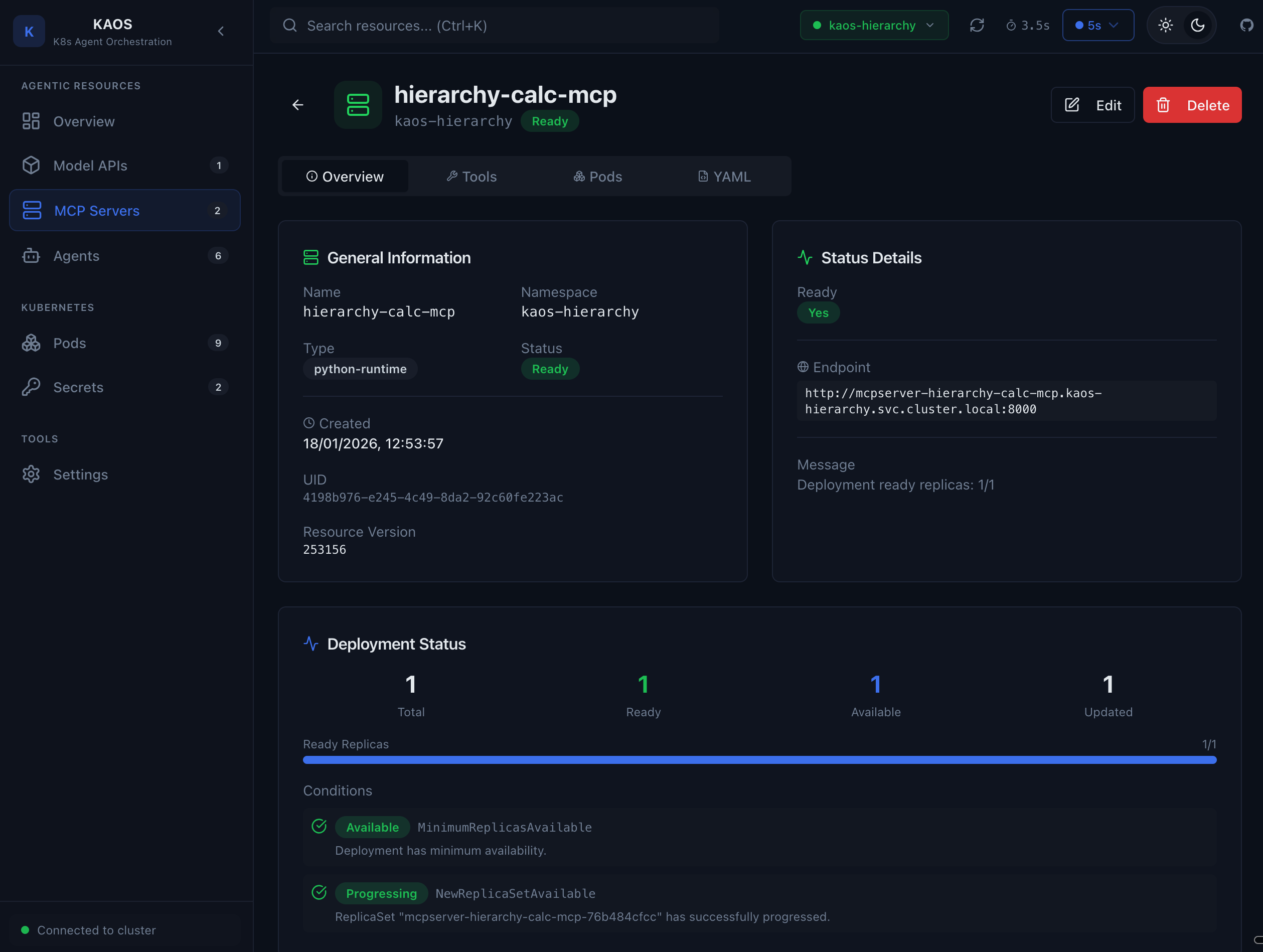Click the back arrow next to hierarchy-calc-mcp

coord(297,104)
